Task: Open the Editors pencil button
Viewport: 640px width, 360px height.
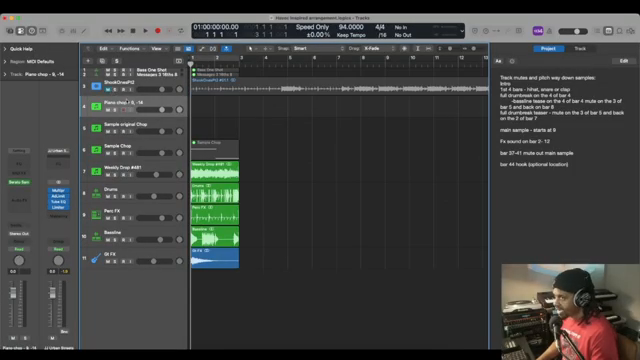Action: pos(84,31)
